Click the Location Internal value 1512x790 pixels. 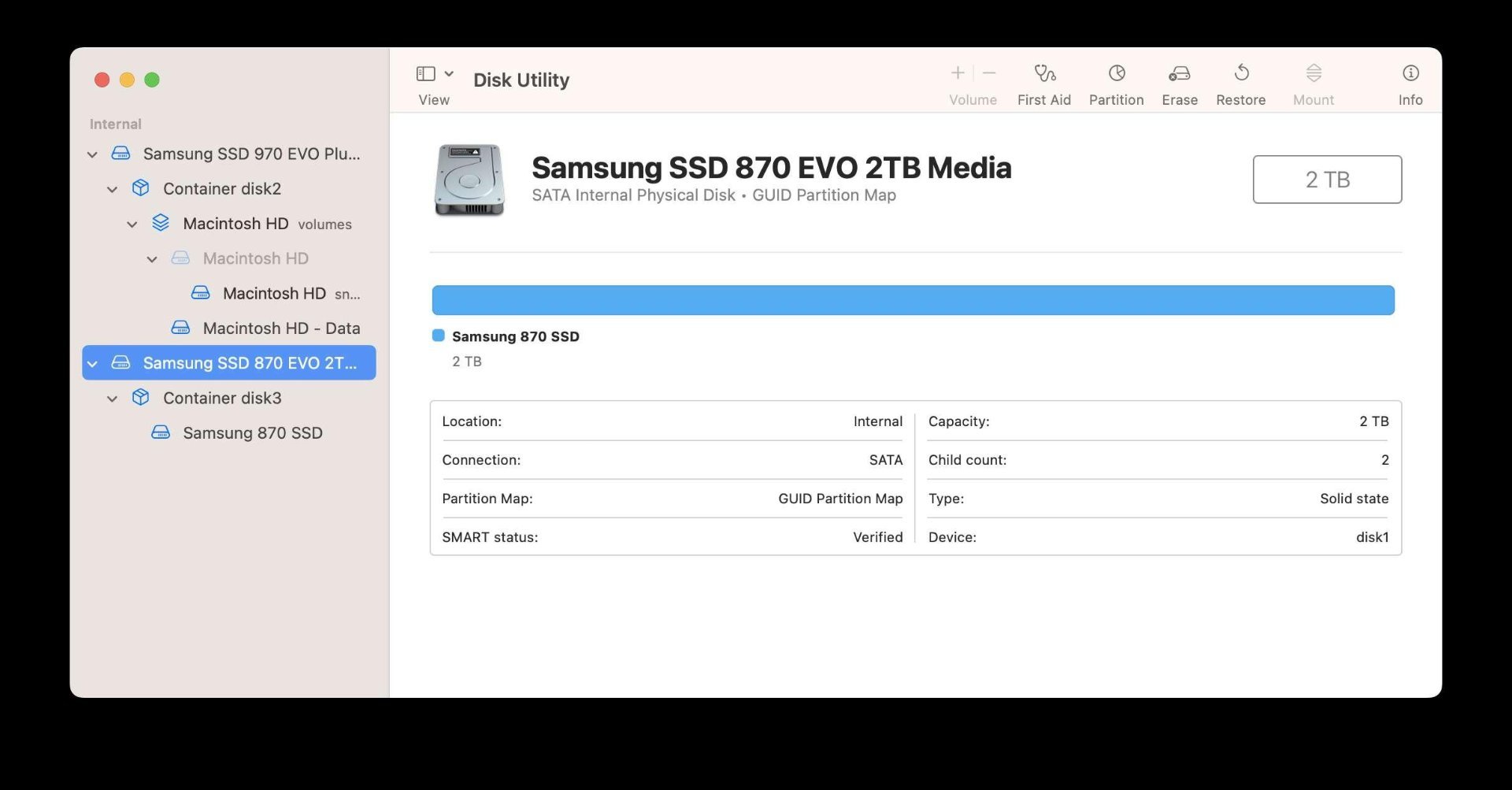[877, 421]
